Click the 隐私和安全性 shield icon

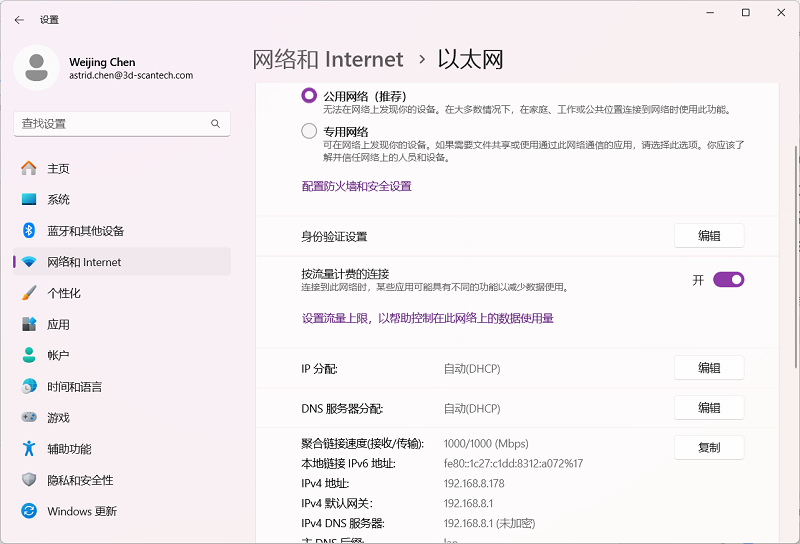click(x=29, y=480)
